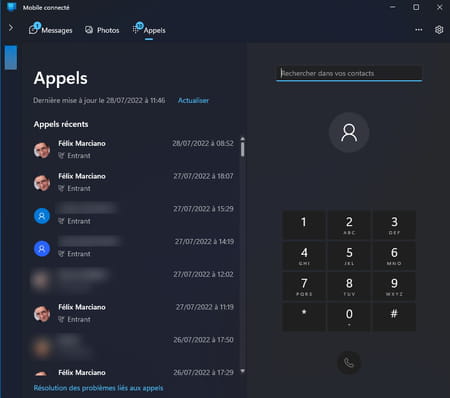Click the blue avatar of 15:29 call
Screen dimensions: 450x398
(x=42, y=216)
